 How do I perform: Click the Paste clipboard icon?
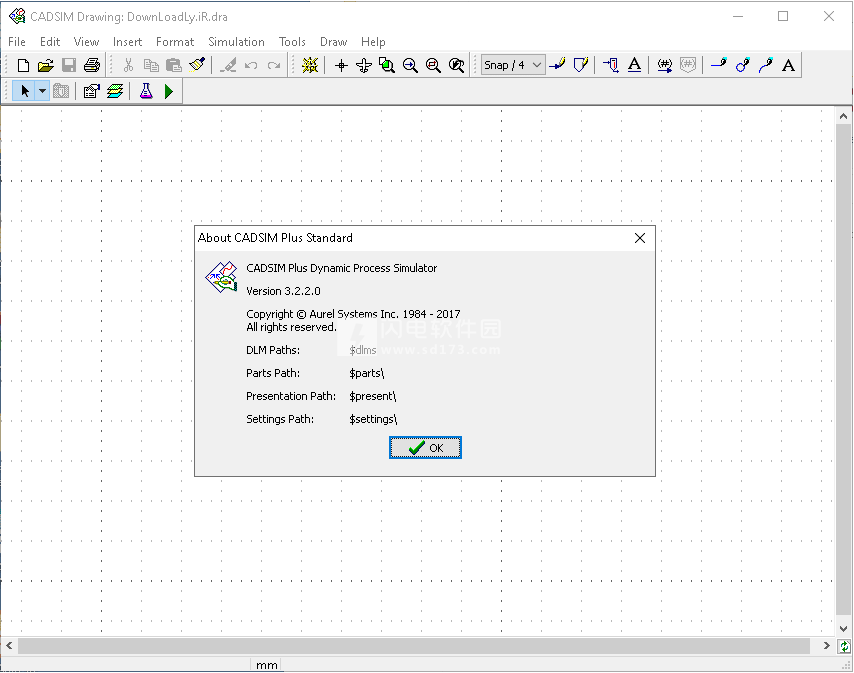coord(174,65)
